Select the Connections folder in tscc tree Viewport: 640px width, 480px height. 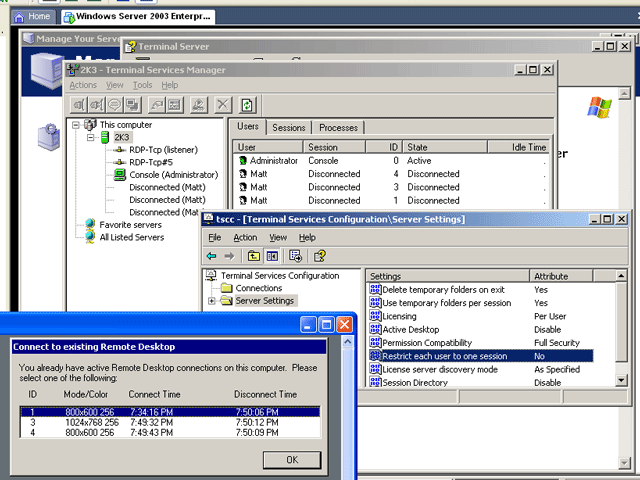point(259,288)
